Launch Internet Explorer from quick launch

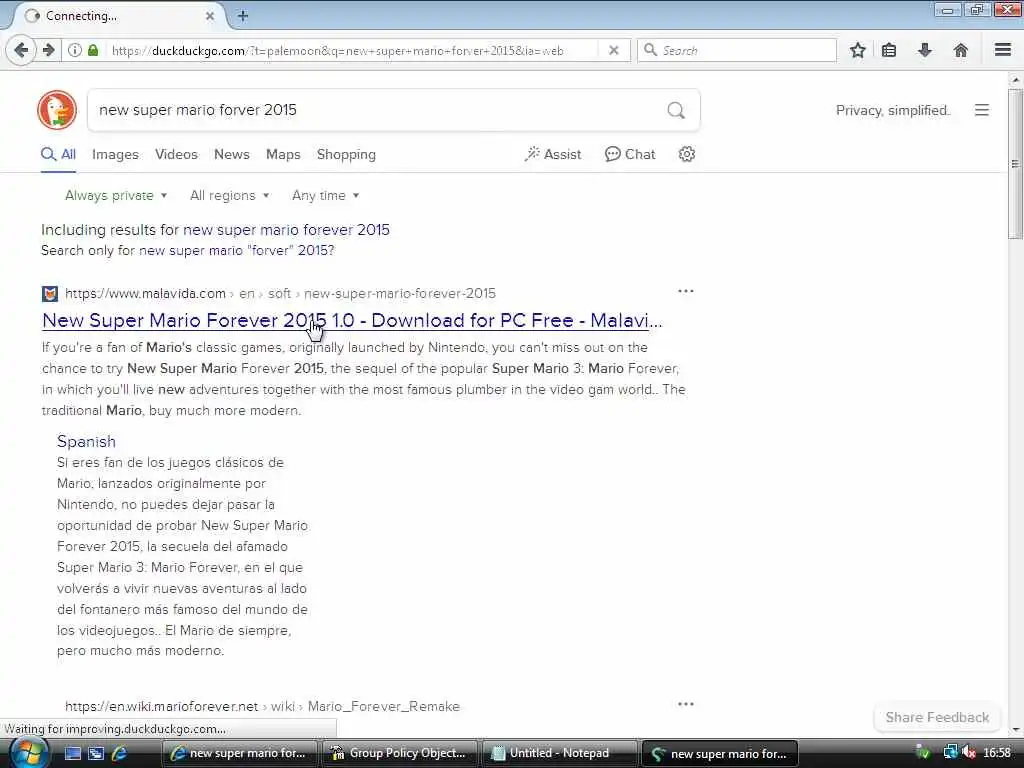tap(120, 753)
